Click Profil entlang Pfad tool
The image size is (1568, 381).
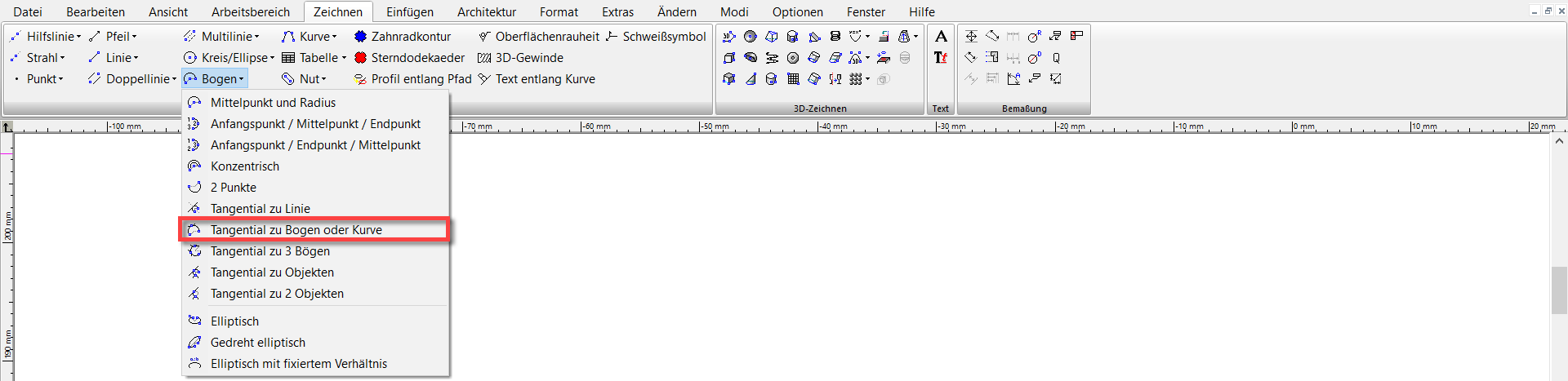[x=412, y=79]
